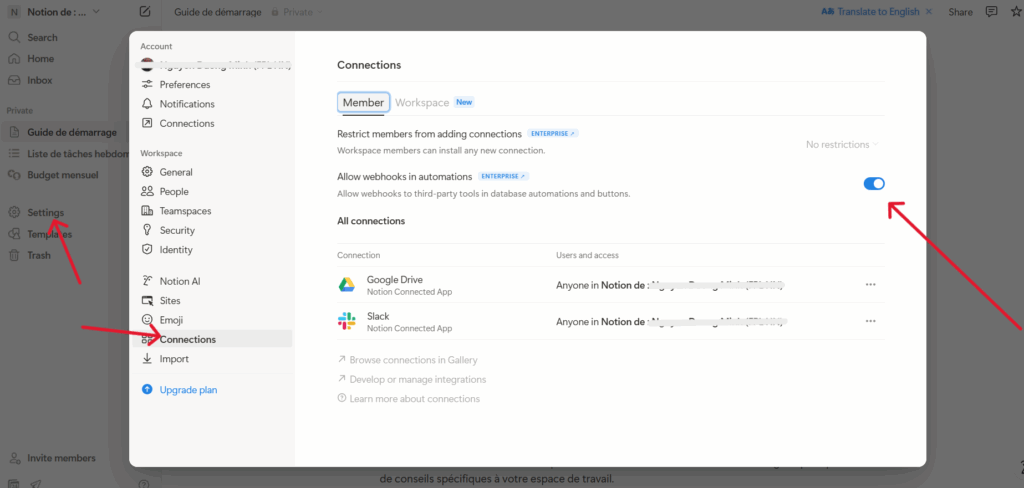Click Enterprise badge beside Allow webhooks
The width and height of the screenshot is (1024, 488).
click(x=504, y=176)
